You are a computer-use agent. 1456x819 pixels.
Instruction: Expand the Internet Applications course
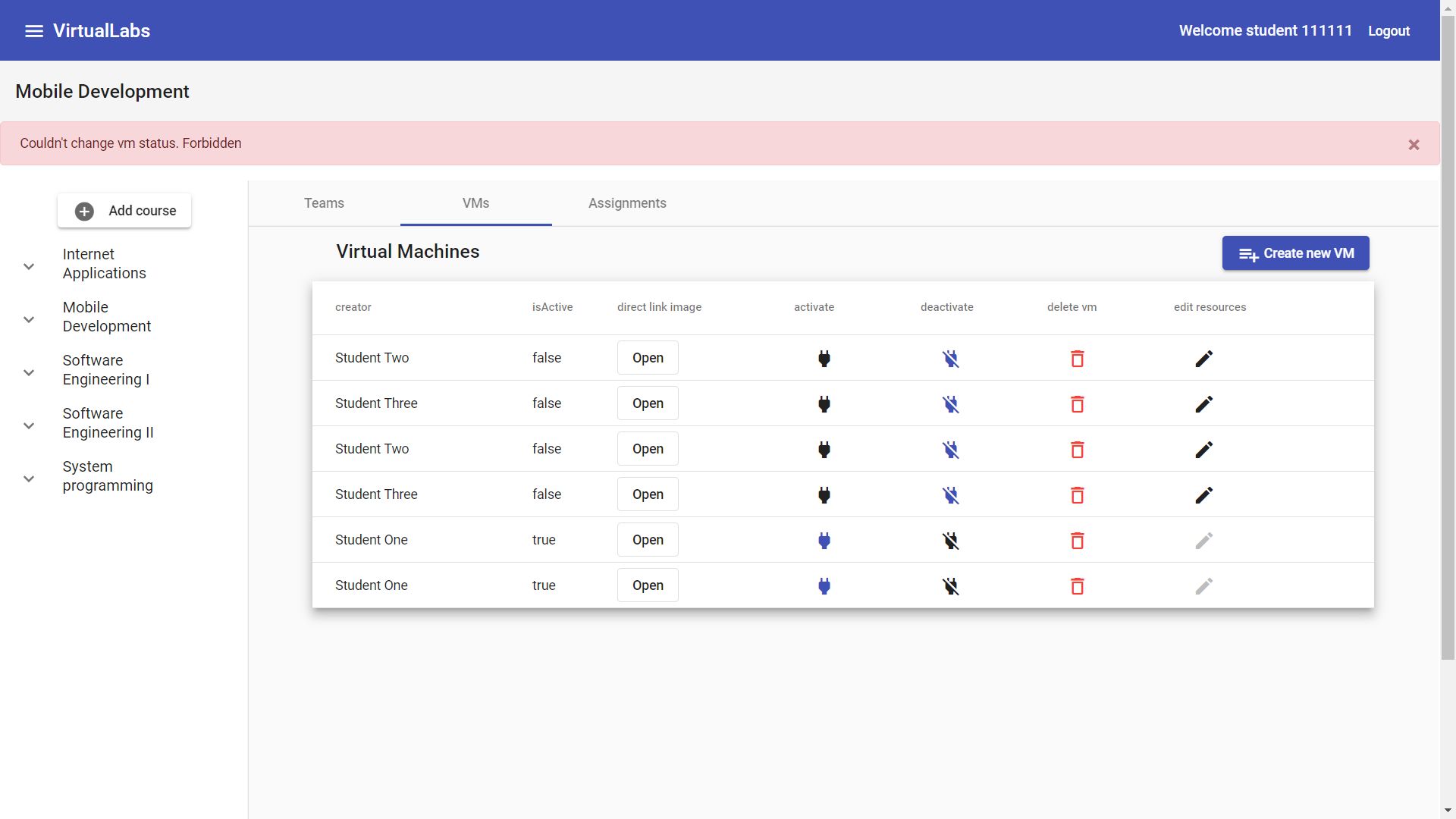[x=29, y=266]
